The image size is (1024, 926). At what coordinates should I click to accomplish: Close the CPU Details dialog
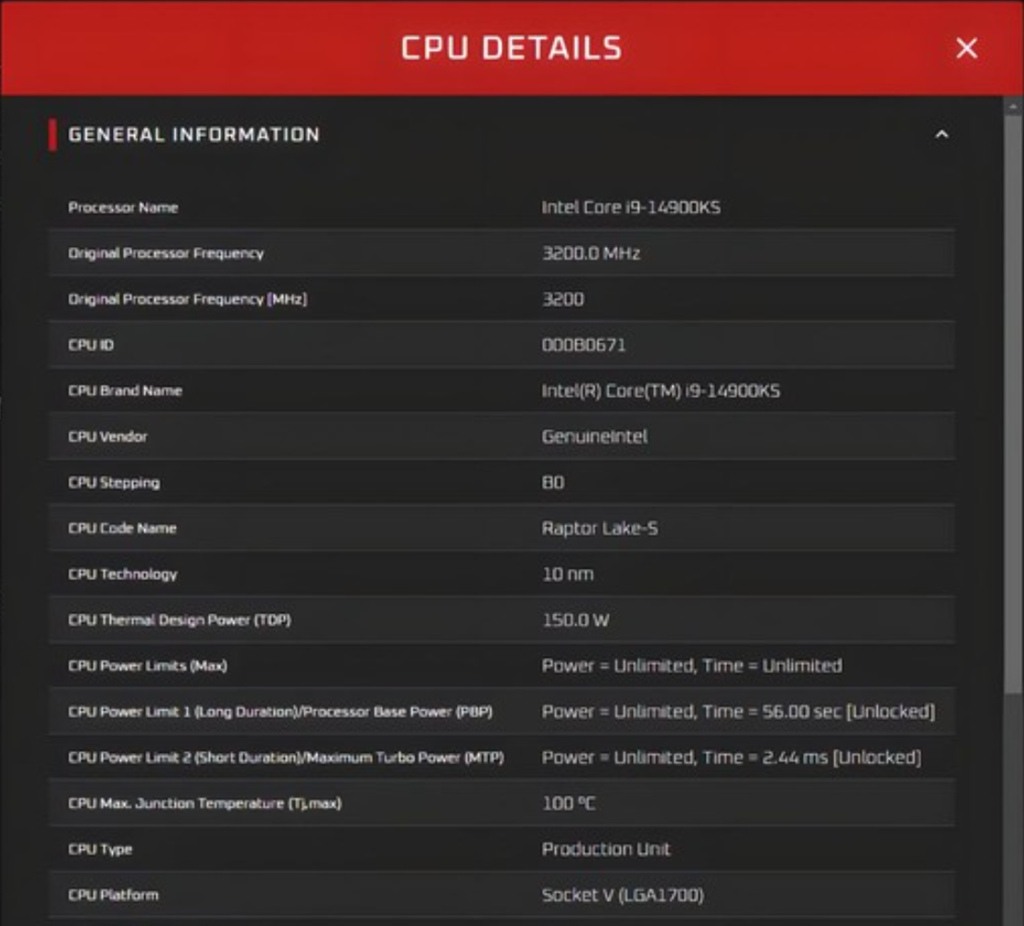click(967, 48)
